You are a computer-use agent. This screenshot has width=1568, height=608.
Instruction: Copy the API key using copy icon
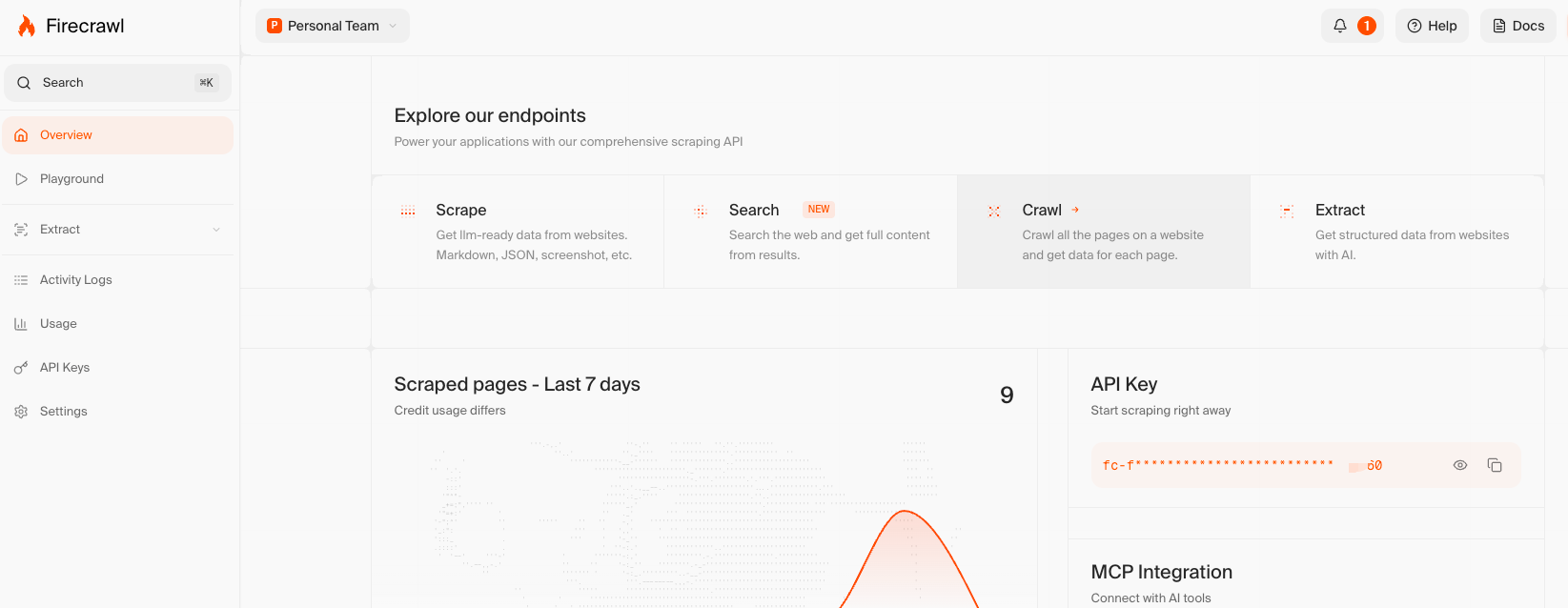click(x=1494, y=465)
